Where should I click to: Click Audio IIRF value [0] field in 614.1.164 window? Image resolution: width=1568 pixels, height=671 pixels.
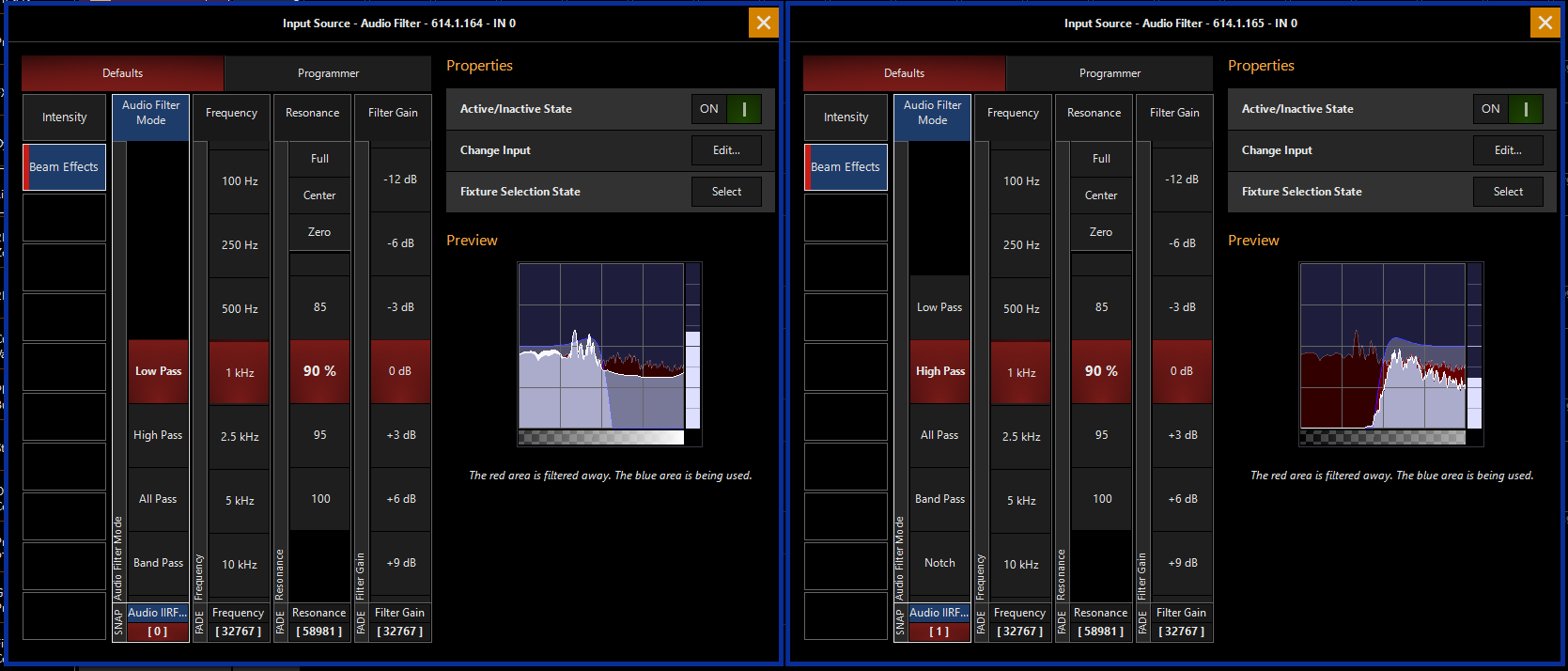pos(158,632)
